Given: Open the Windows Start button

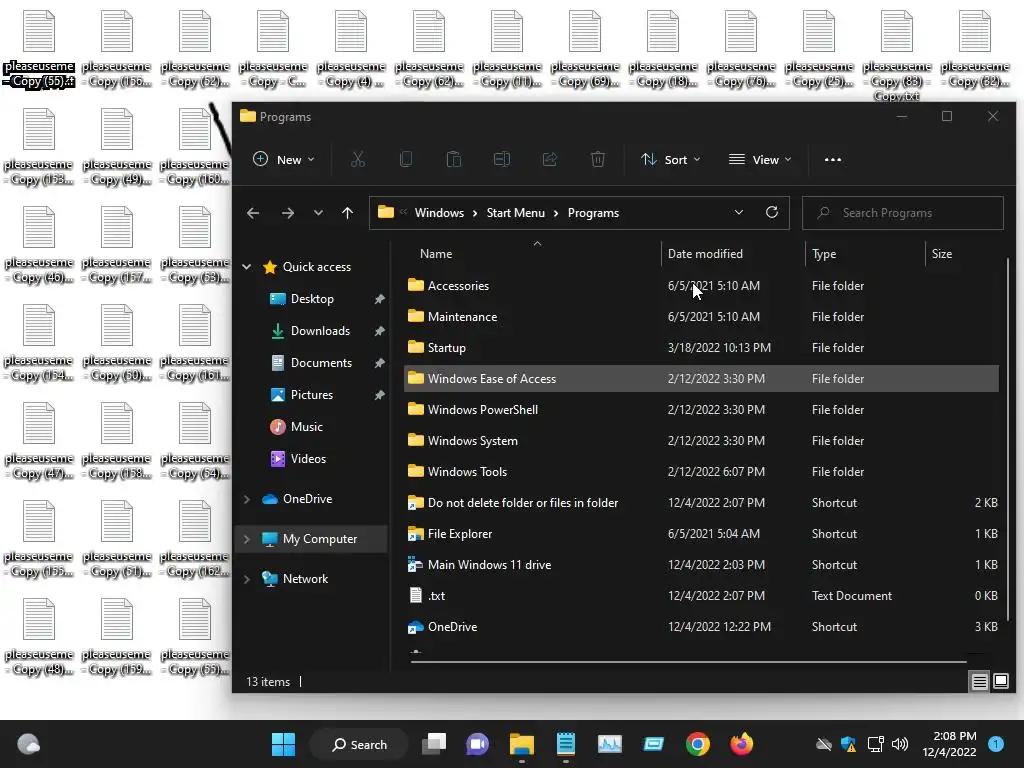Looking at the screenshot, I should pos(283,744).
